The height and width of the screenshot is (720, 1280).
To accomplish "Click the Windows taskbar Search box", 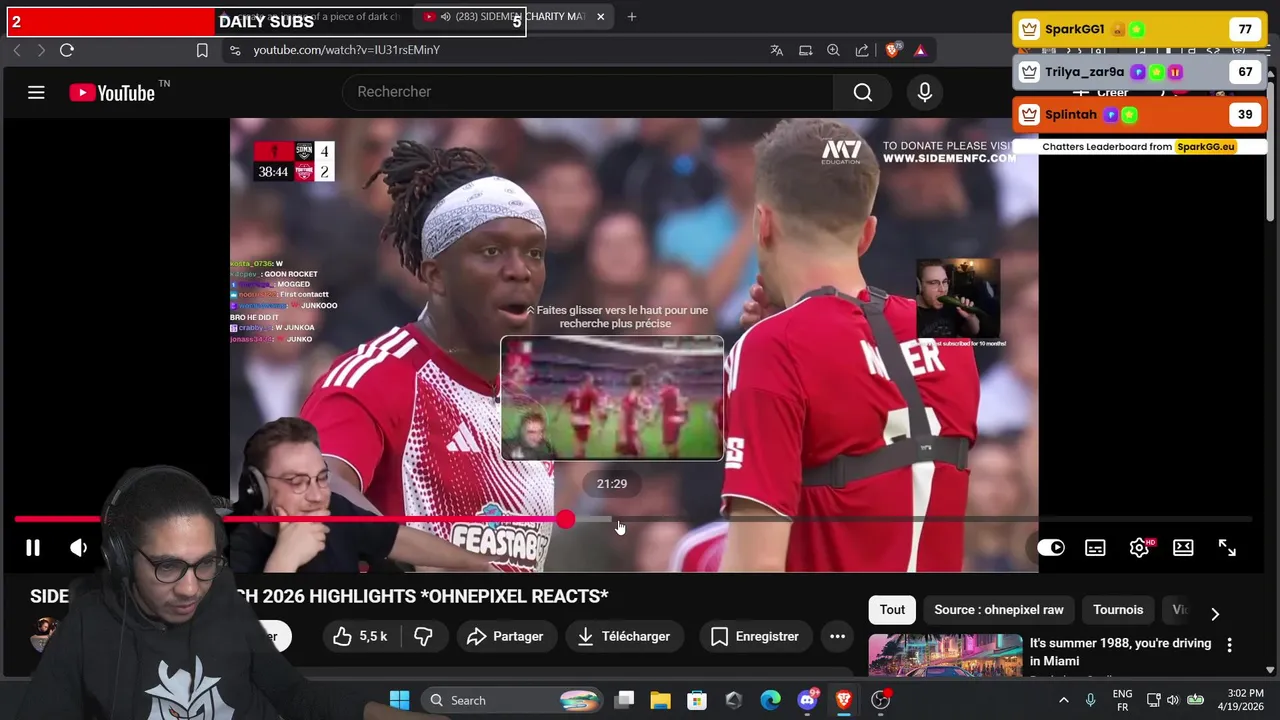I will coord(512,700).
